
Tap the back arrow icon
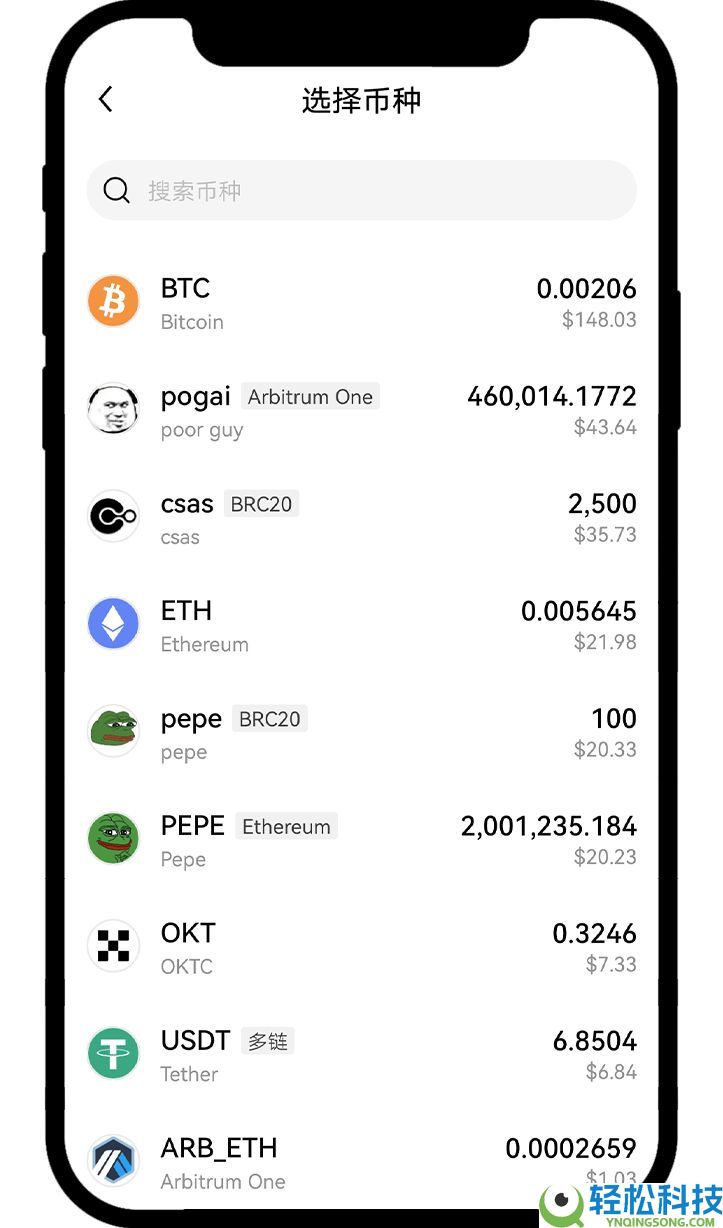point(106,99)
